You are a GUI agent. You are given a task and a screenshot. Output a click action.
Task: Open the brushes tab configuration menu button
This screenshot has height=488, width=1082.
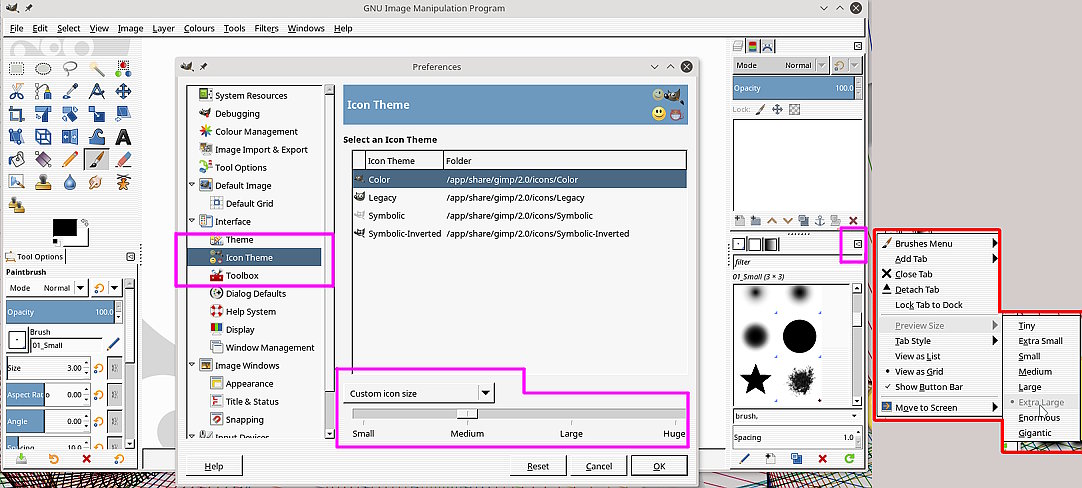tap(858, 244)
